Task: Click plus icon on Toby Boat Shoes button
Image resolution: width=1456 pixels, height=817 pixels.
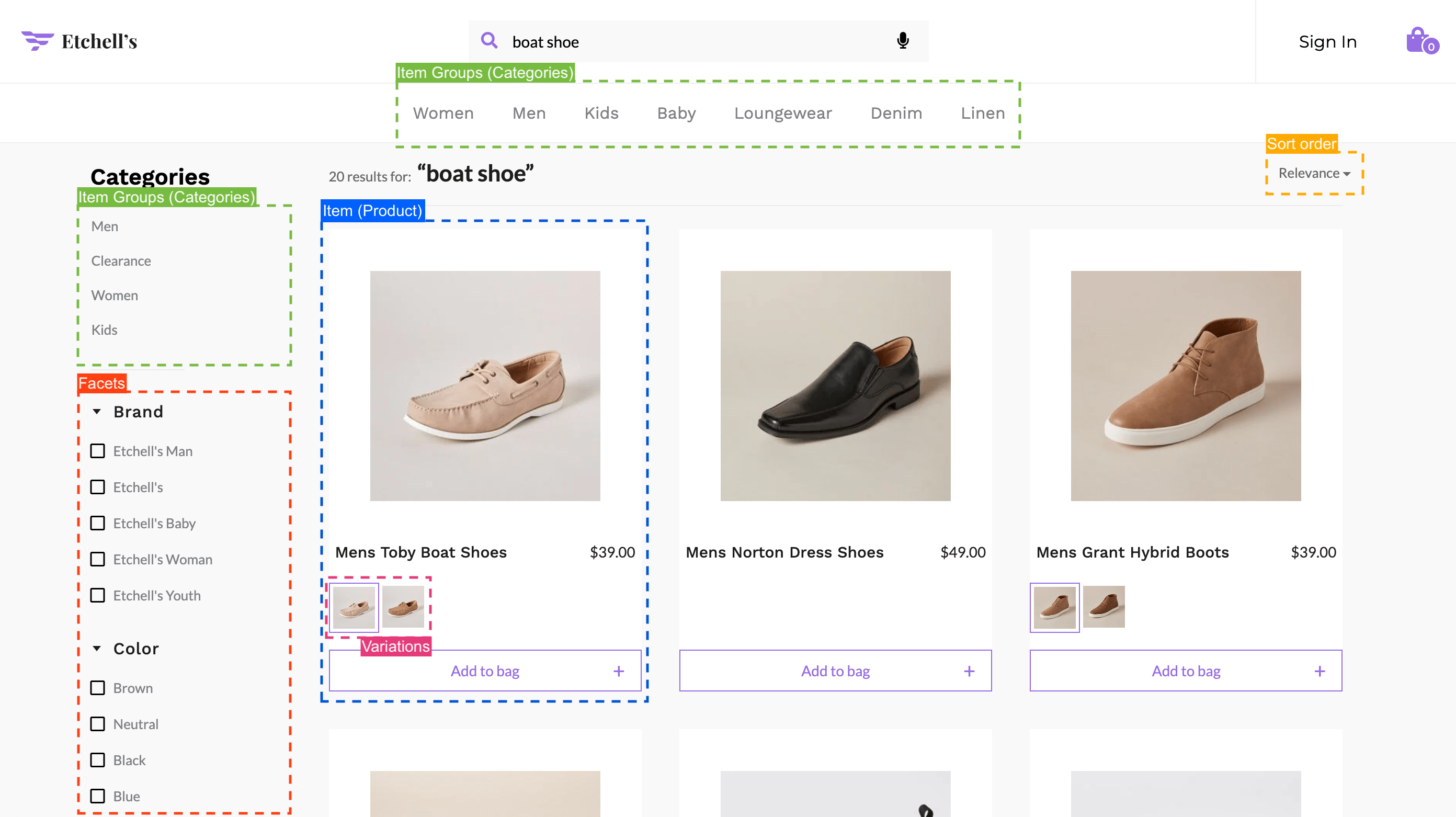Action: click(x=619, y=671)
